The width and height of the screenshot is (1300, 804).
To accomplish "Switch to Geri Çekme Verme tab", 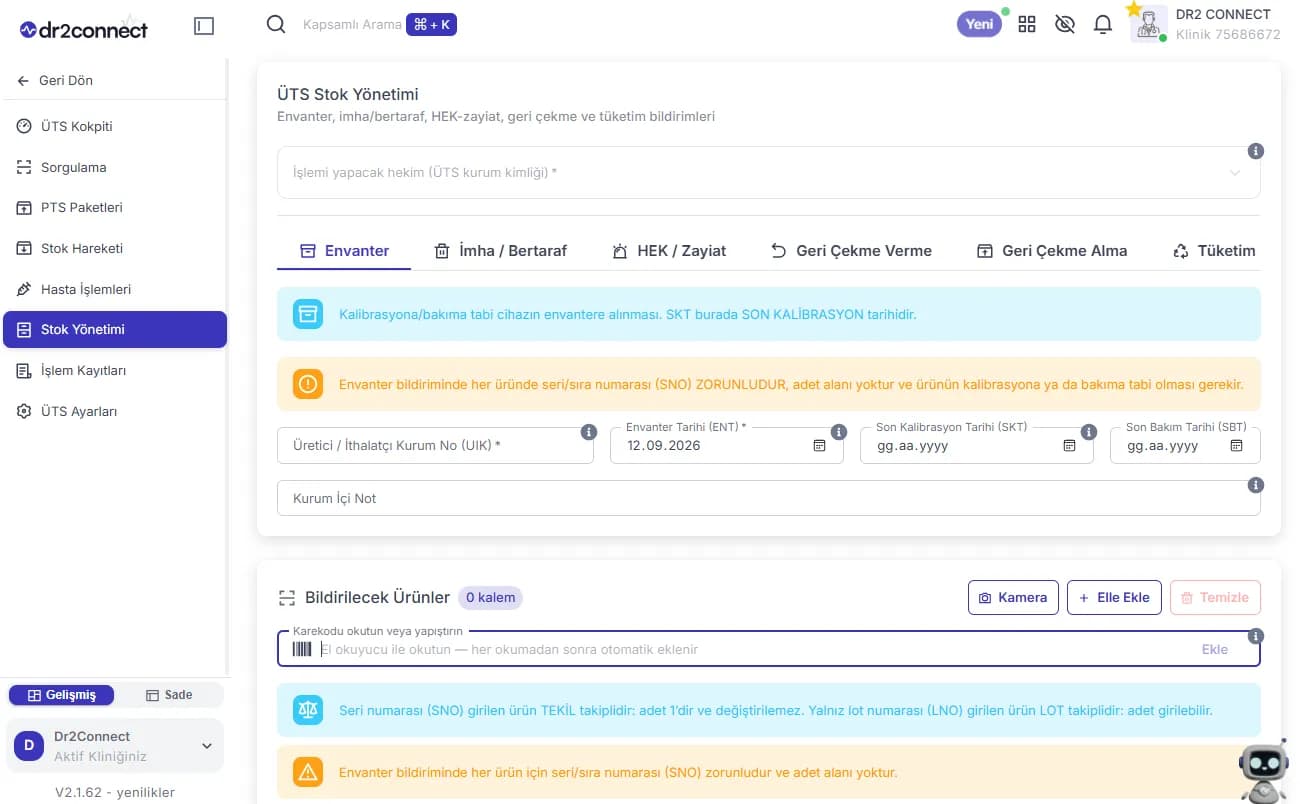I will (850, 251).
